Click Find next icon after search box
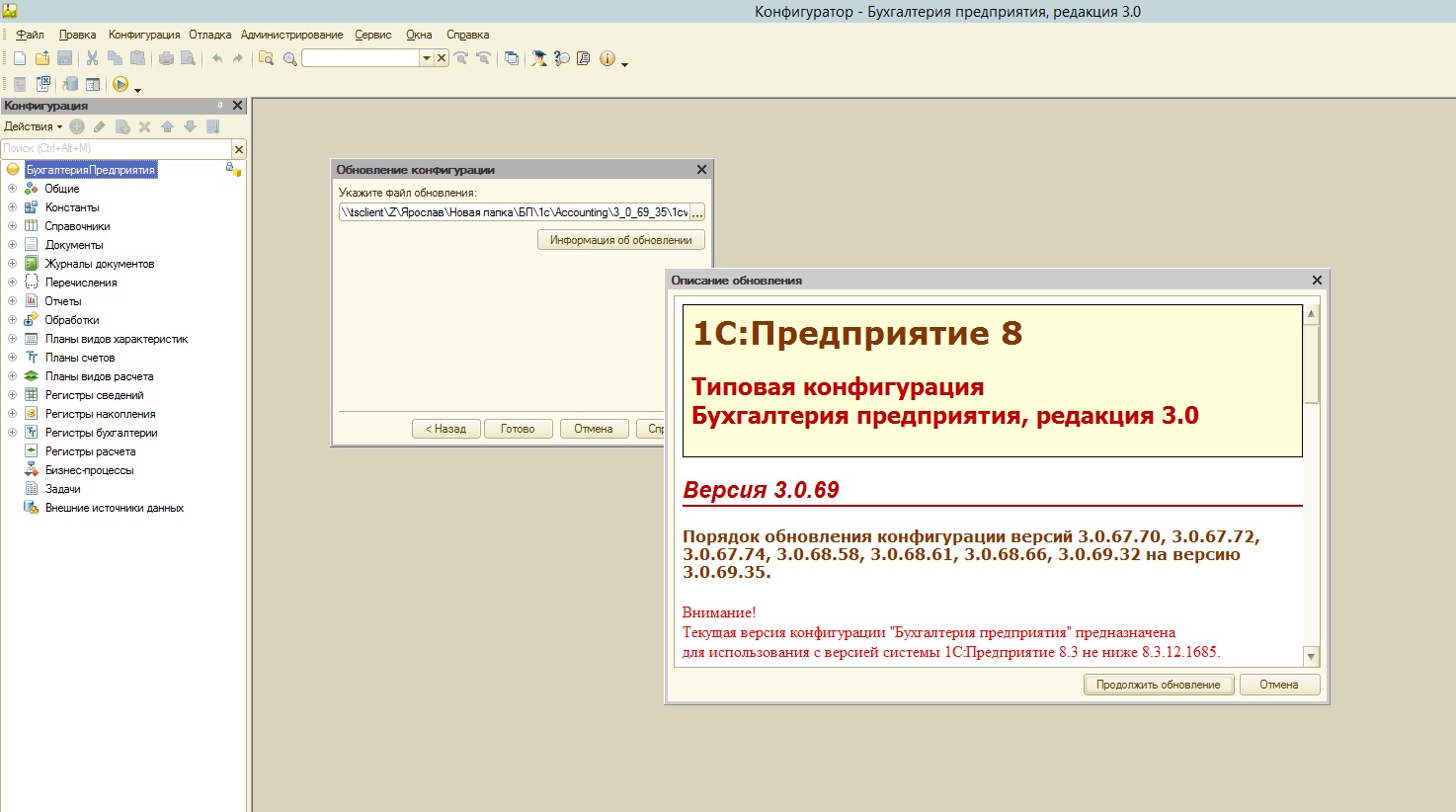 pyautogui.click(x=460, y=58)
